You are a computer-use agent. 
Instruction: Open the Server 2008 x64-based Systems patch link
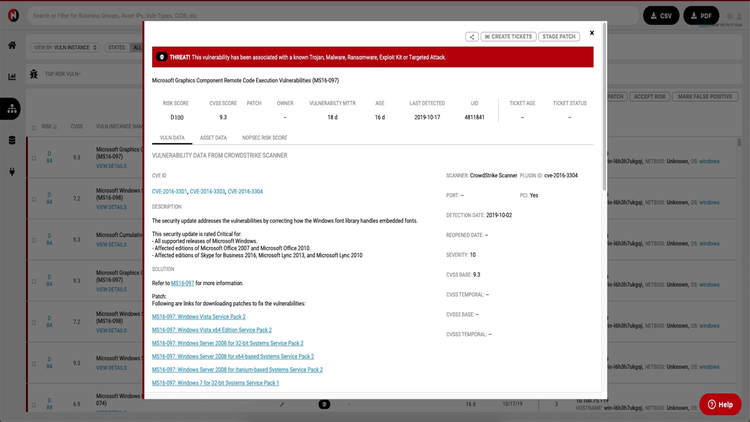point(232,356)
